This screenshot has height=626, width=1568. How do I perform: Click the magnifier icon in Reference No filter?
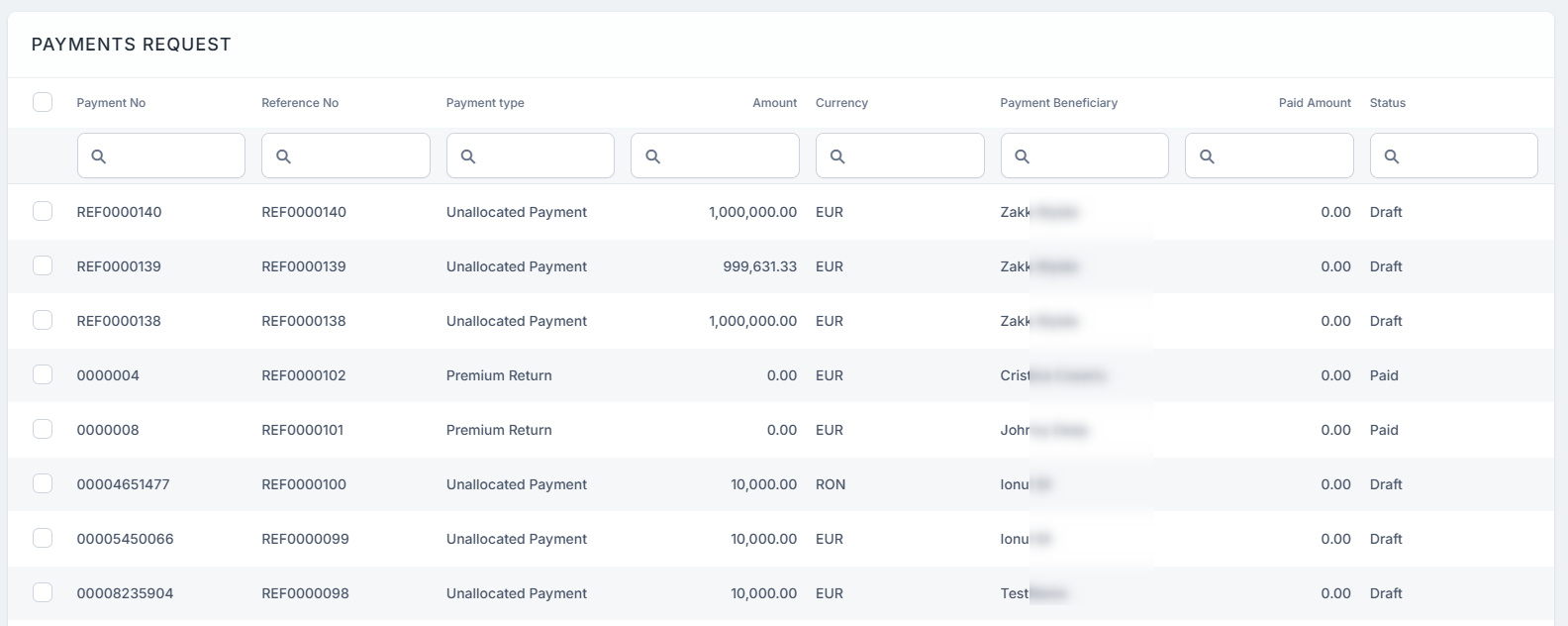click(283, 156)
